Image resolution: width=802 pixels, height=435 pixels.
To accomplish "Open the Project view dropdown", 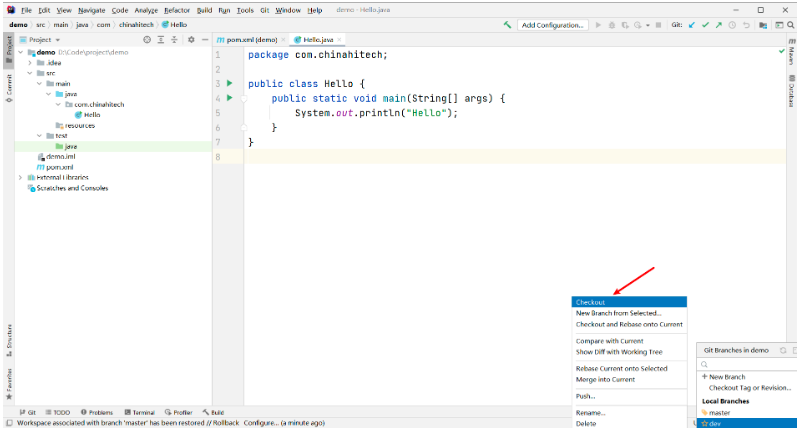I will pyautogui.click(x=40, y=39).
